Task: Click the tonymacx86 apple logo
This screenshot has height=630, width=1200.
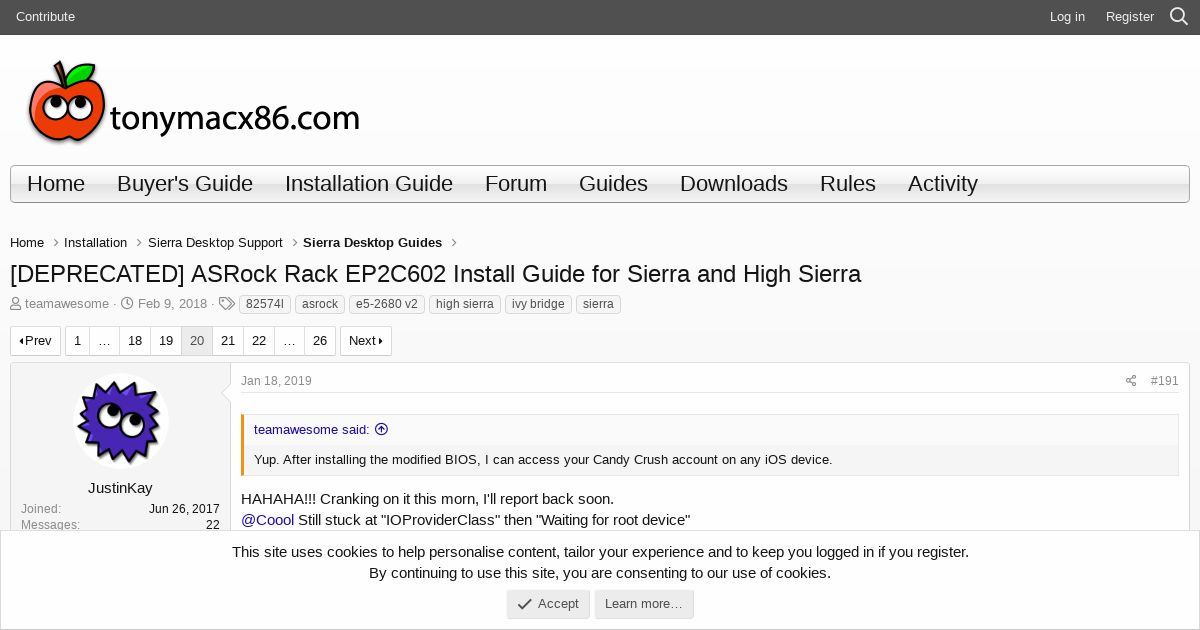Action: click(193, 102)
